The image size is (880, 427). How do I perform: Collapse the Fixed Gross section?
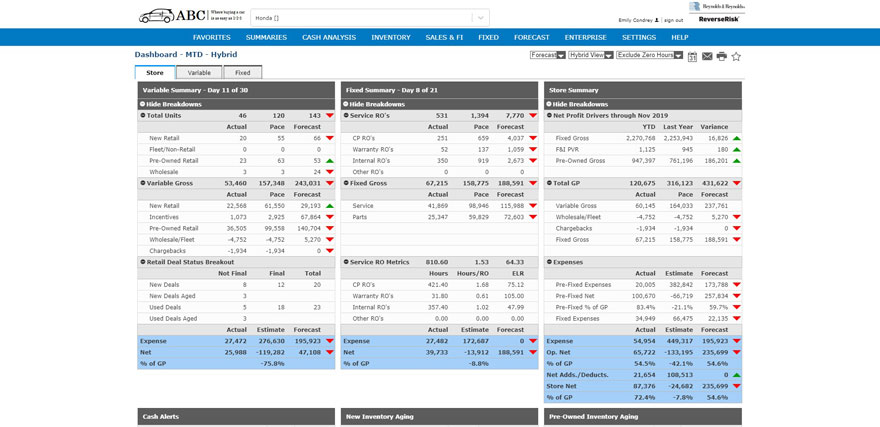click(x=346, y=183)
